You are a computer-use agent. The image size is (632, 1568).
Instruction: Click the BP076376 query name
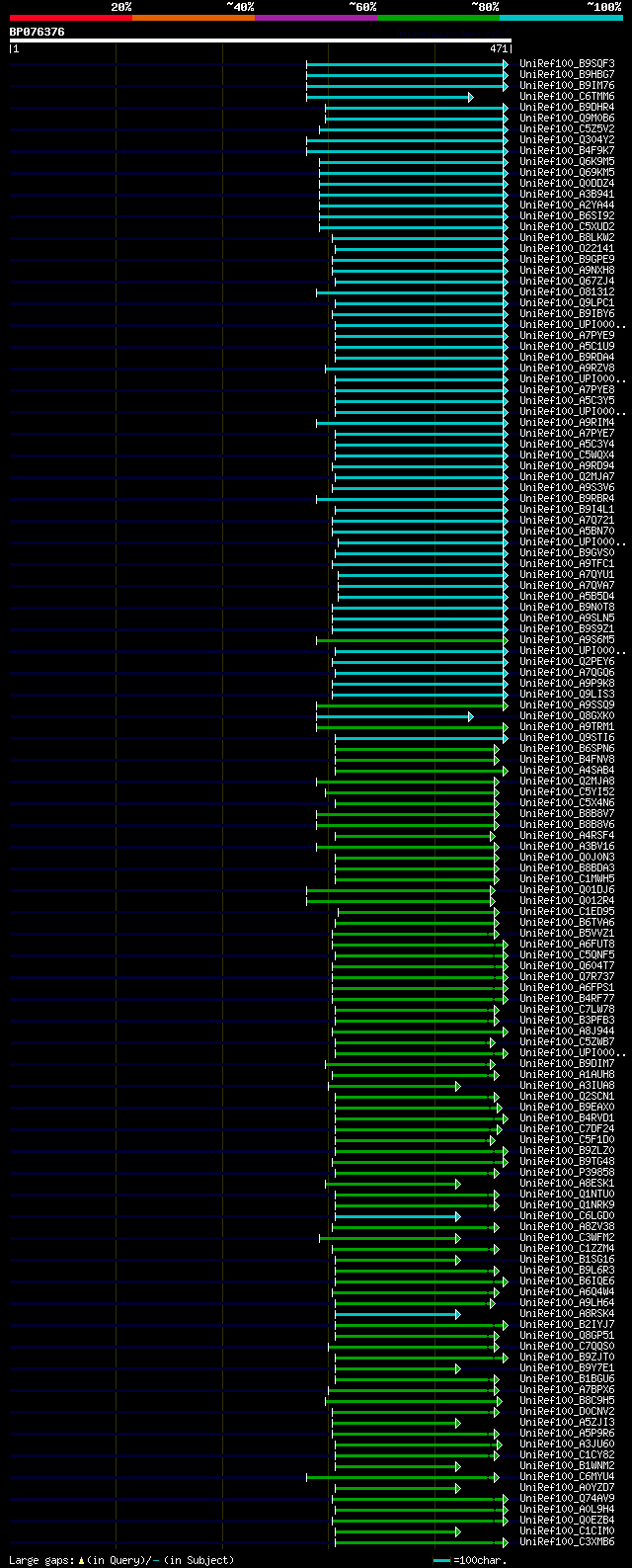38,32
